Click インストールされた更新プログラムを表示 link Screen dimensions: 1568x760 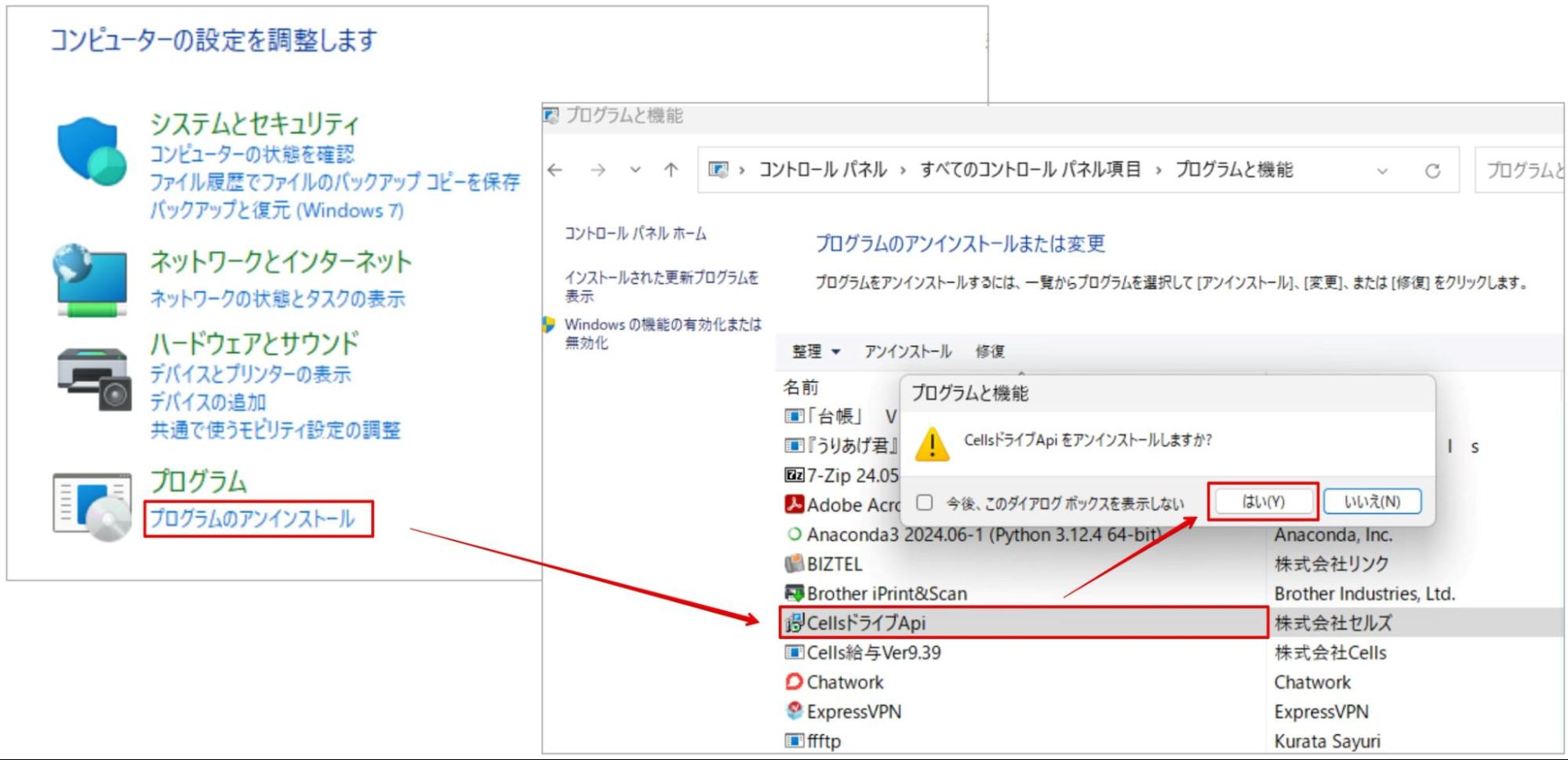pos(662,286)
